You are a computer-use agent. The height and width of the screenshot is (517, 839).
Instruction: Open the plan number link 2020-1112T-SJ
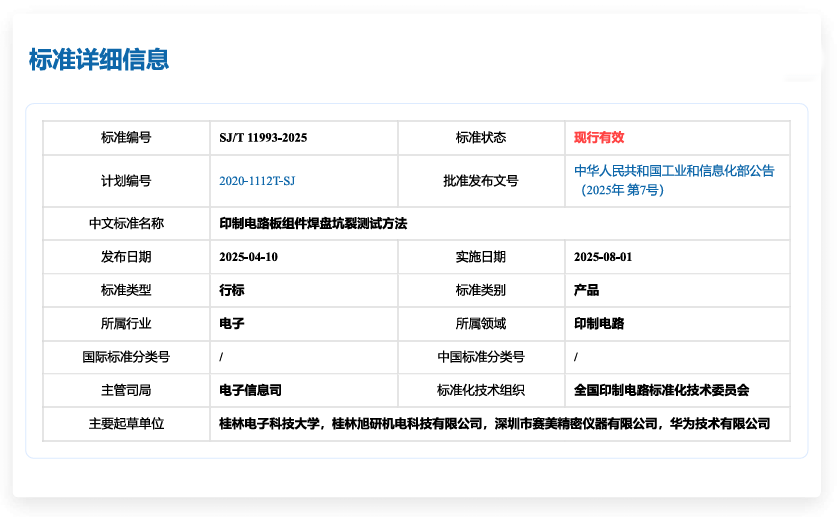pos(257,181)
